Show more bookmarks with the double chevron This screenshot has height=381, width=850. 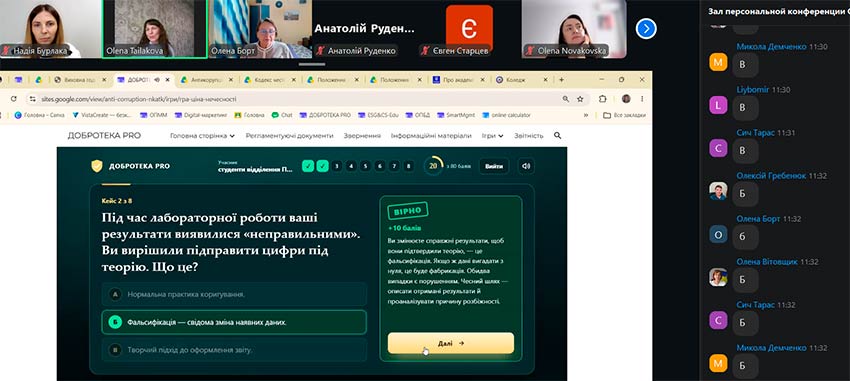pos(586,115)
